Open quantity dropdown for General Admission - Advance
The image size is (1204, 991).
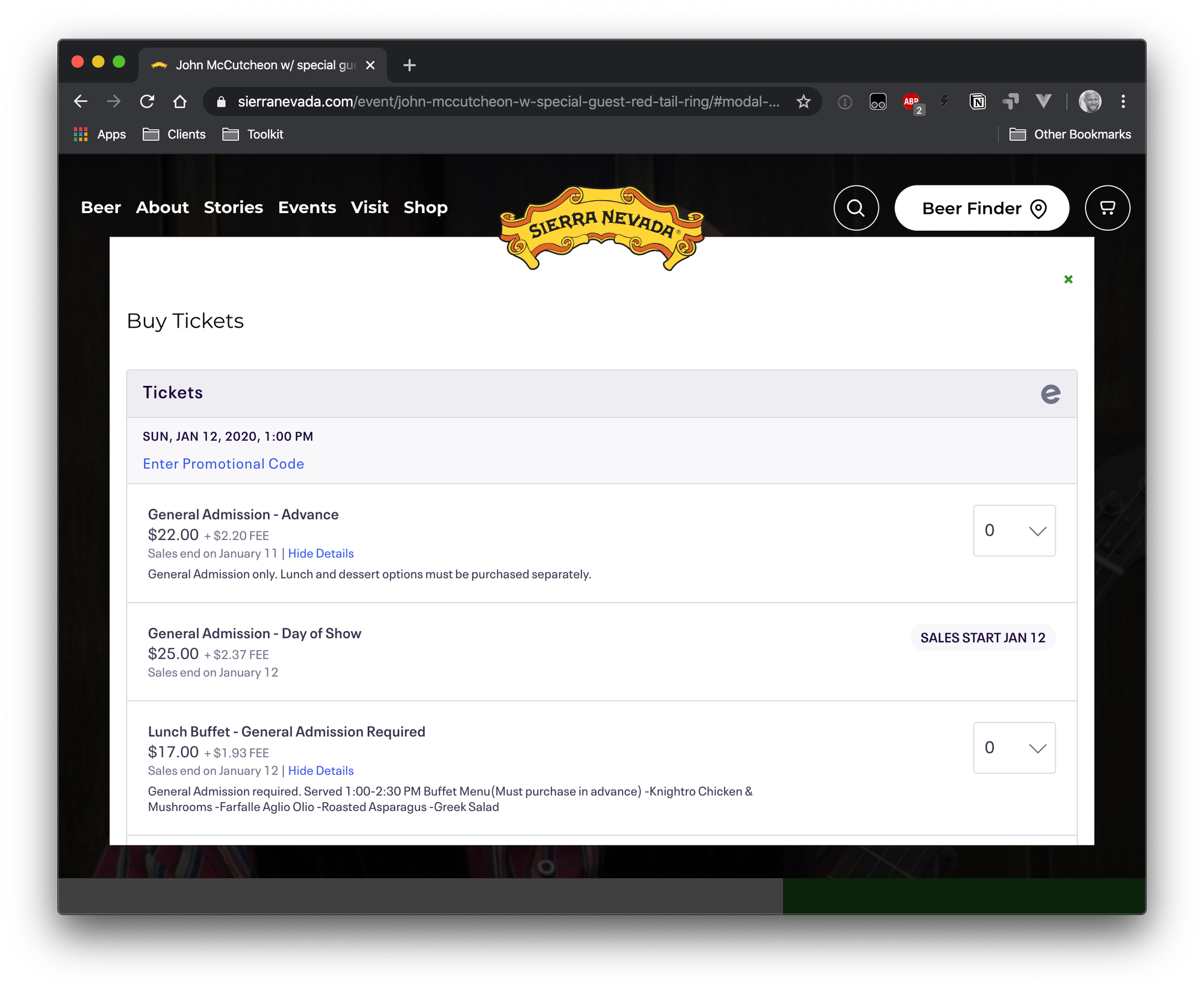tap(1014, 530)
